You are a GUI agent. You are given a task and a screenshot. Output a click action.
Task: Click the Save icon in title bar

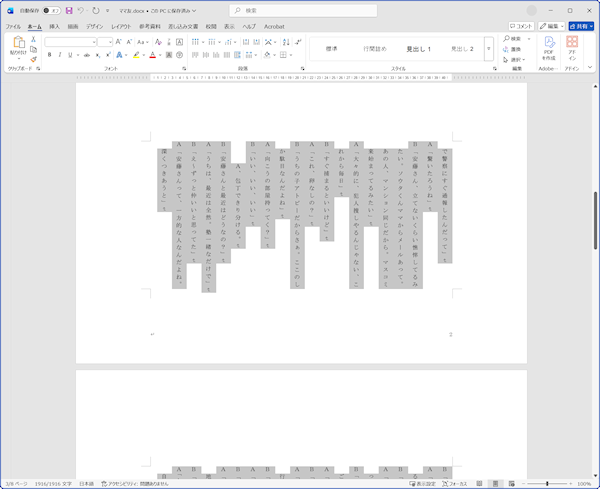click(68, 10)
